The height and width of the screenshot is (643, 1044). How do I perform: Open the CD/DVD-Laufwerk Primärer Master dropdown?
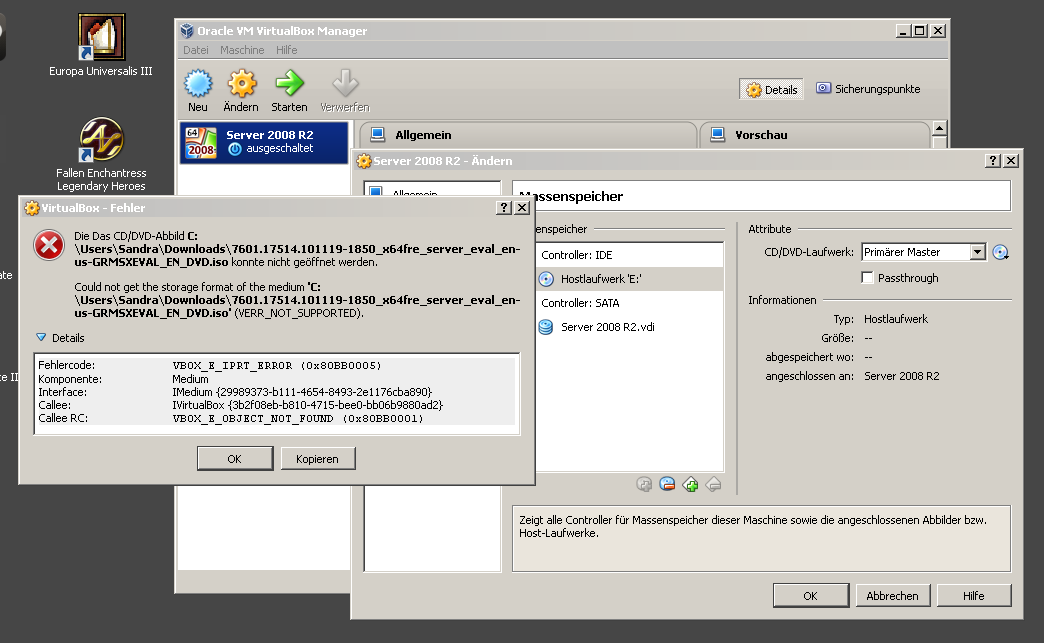923,252
